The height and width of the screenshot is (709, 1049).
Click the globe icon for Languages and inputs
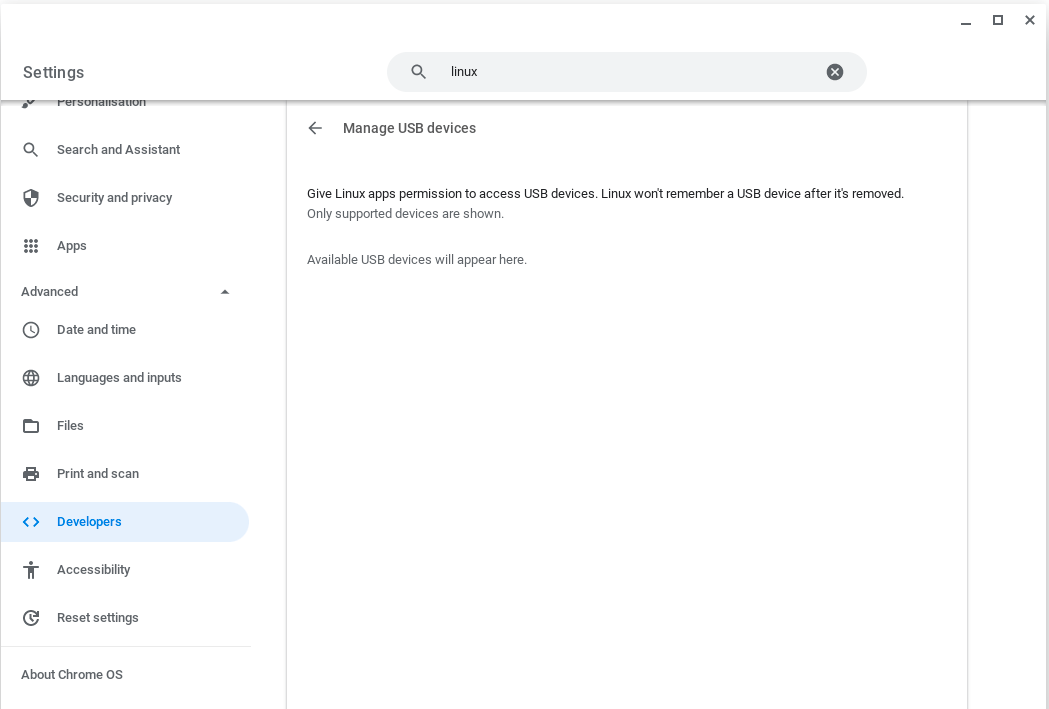click(31, 378)
